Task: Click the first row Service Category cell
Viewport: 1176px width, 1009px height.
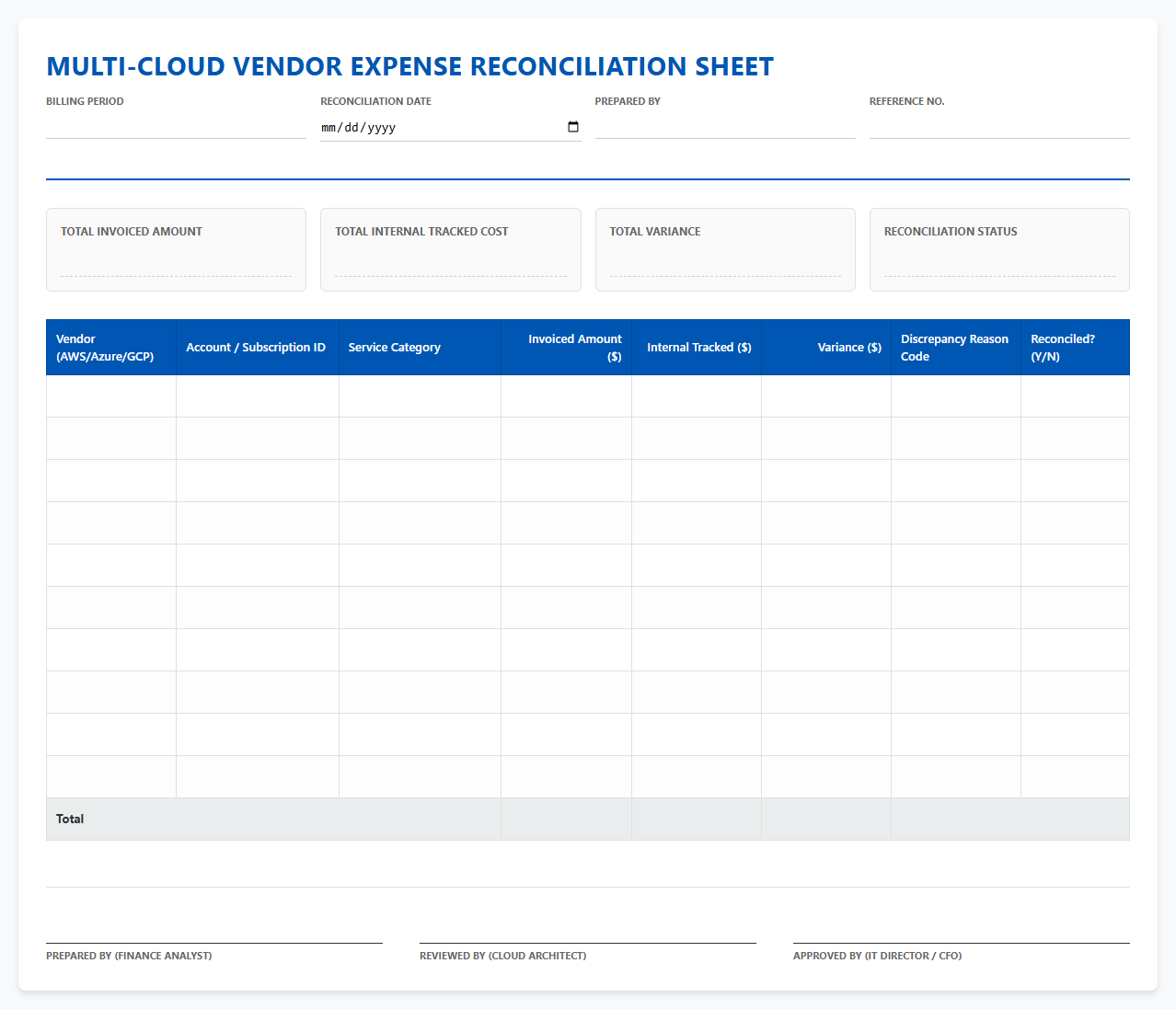Action: (421, 396)
